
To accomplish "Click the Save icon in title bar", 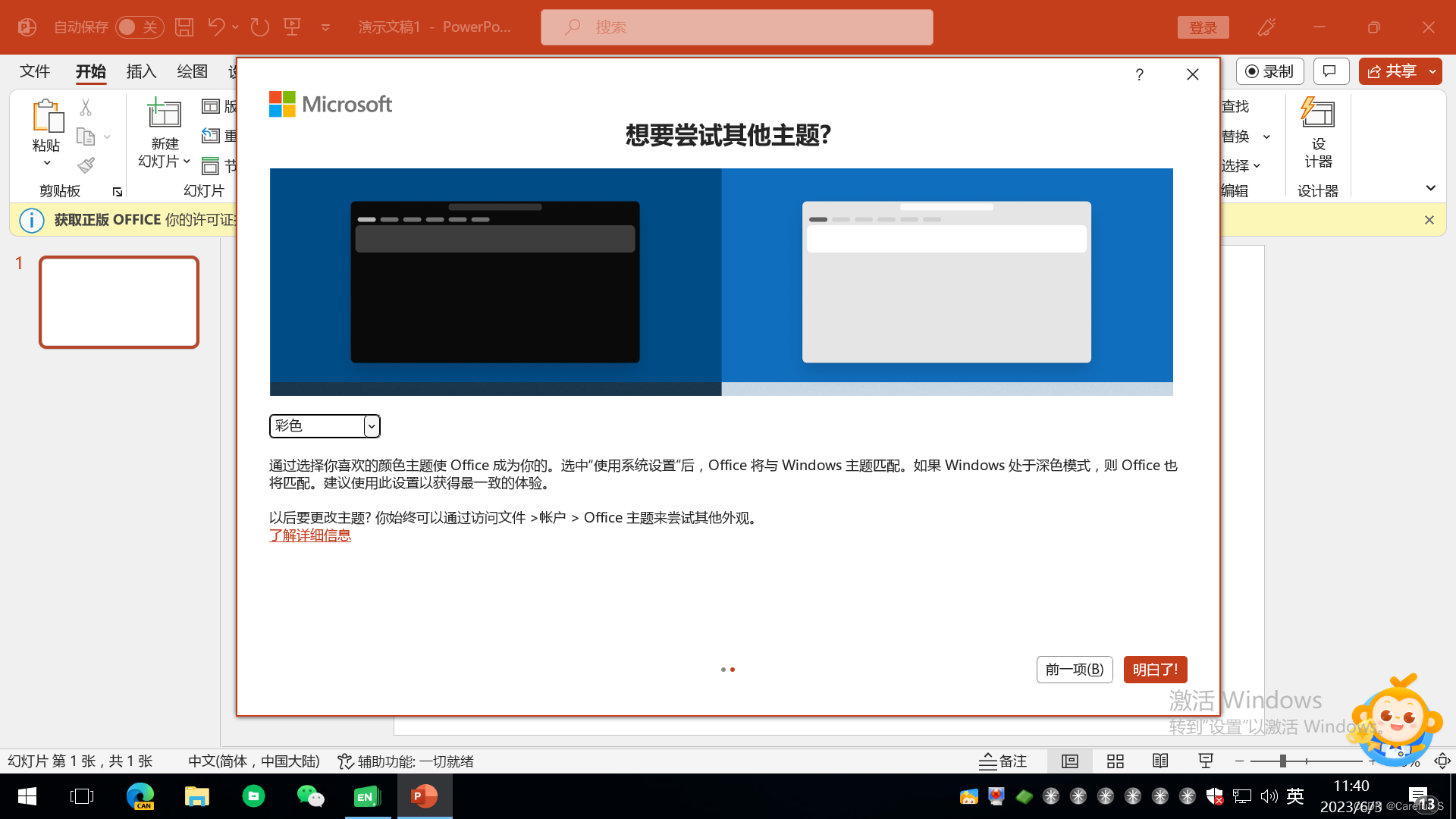I will [184, 27].
